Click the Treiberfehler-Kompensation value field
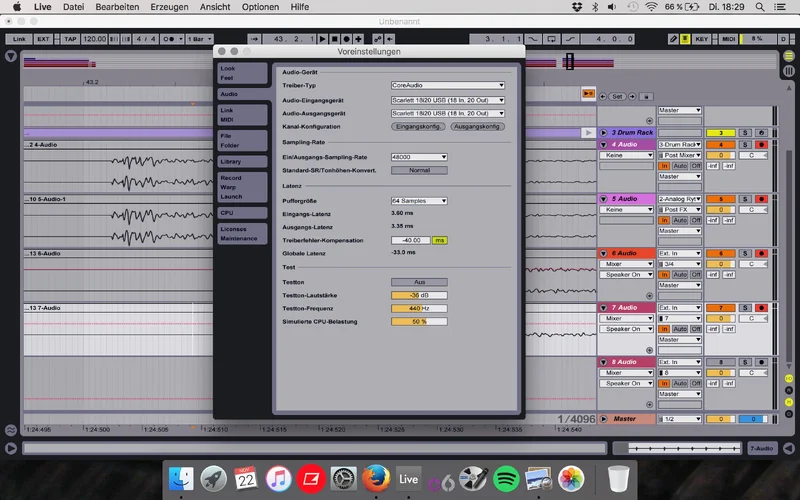Image resolution: width=800 pixels, height=500 pixels. [x=410, y=240]
